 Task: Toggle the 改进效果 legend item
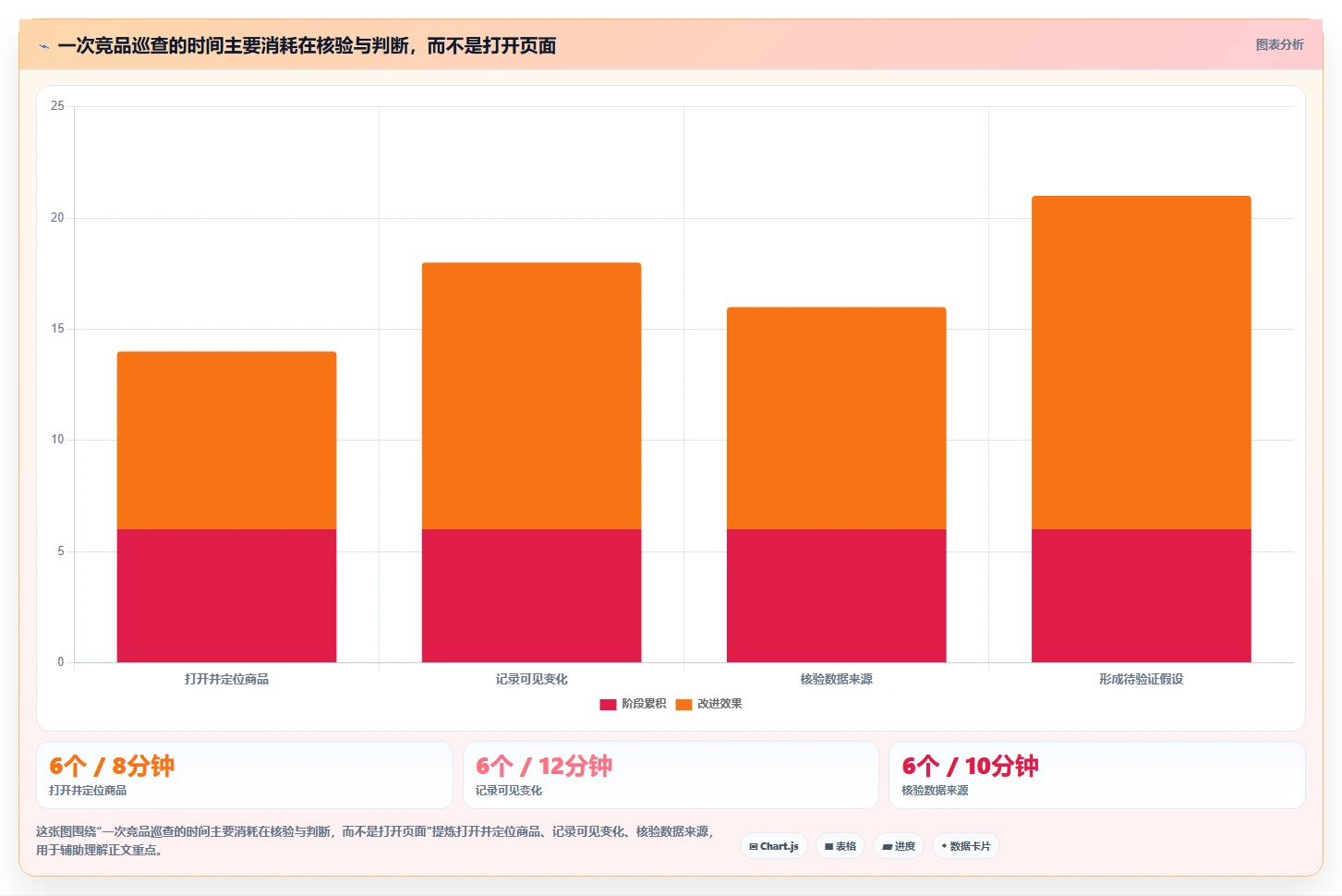(708, 704)
